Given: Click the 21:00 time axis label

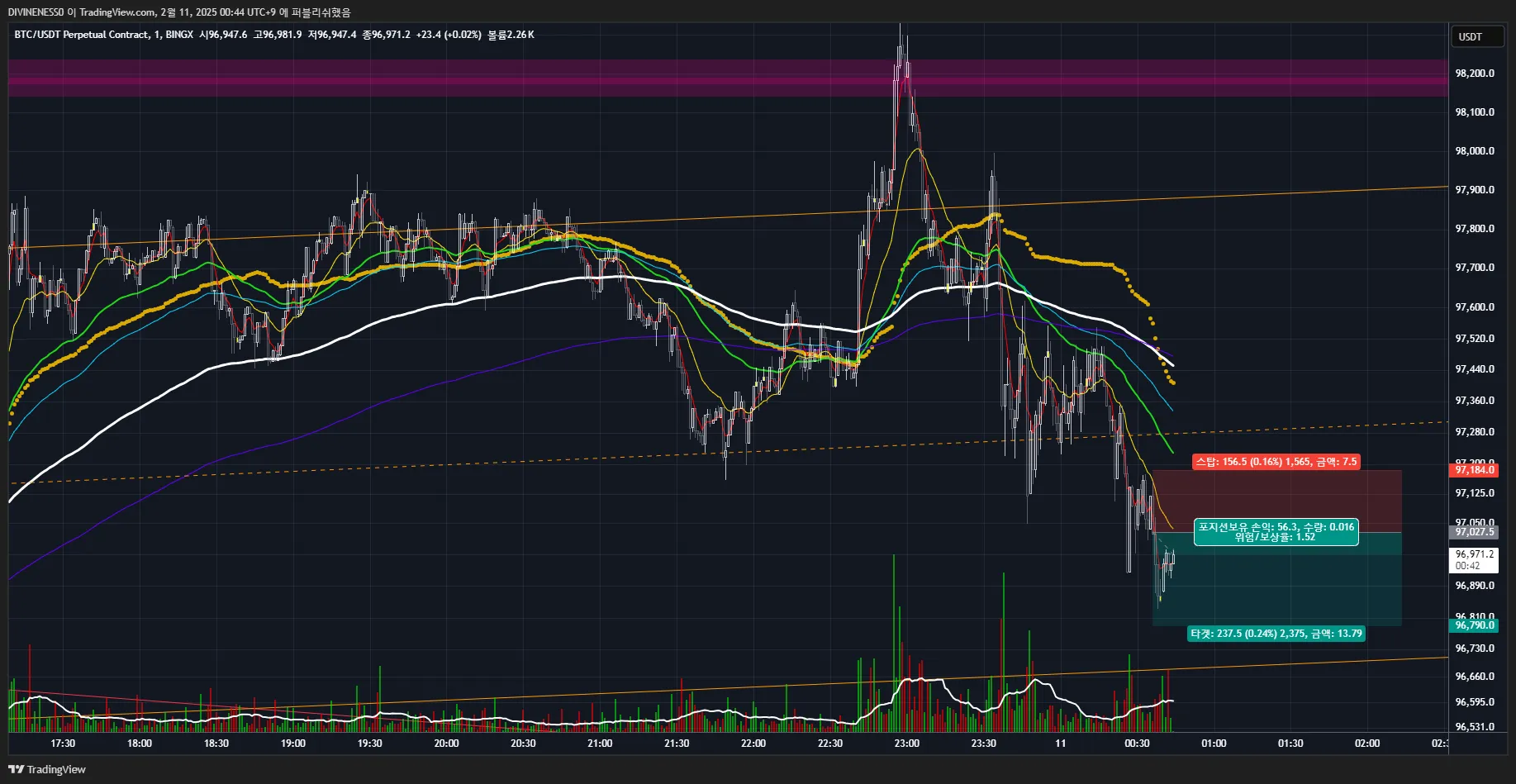Looking at the screenshot, I should [x=600, y=744].
